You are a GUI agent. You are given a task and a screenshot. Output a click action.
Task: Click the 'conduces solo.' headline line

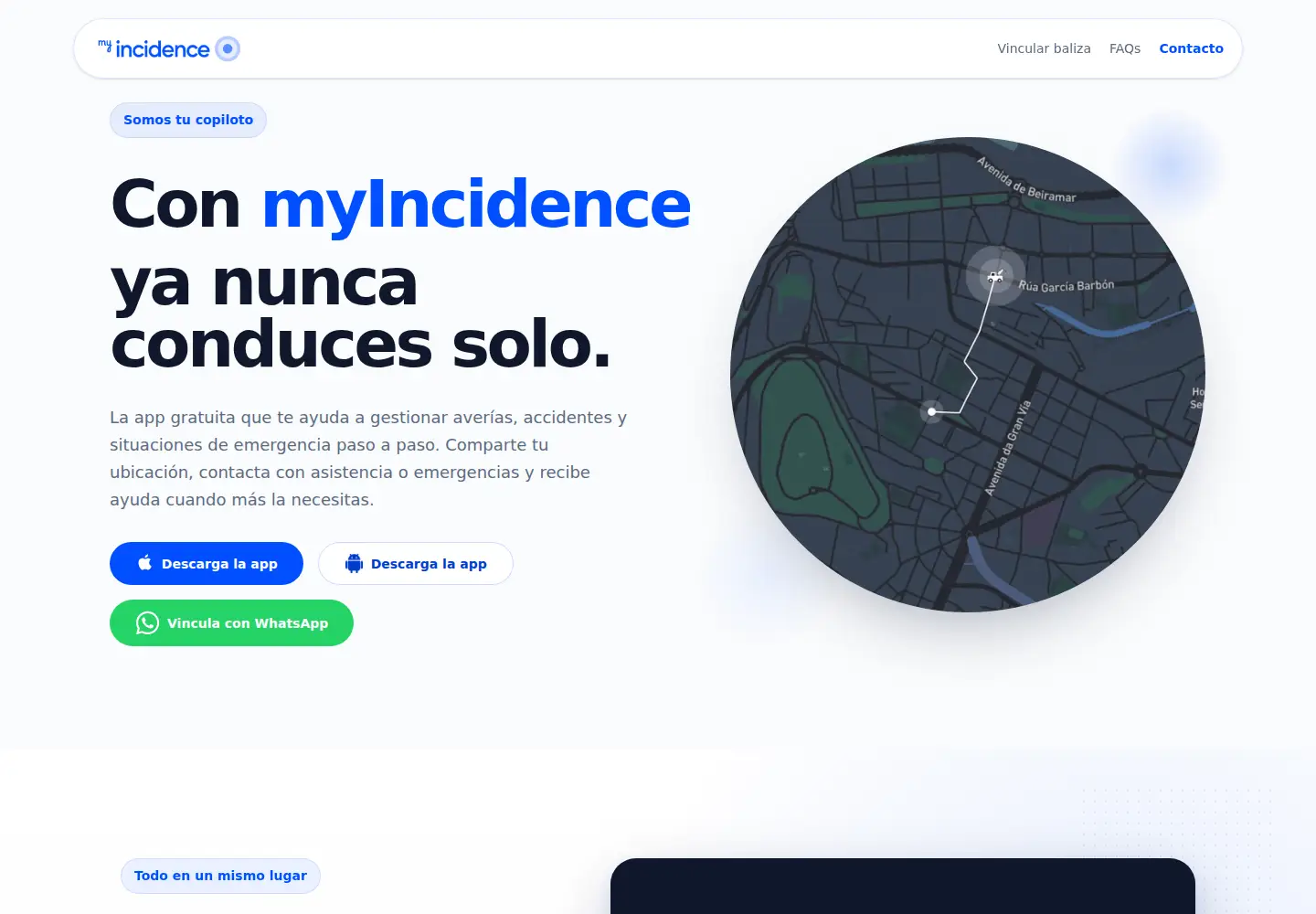coord(361,345)
